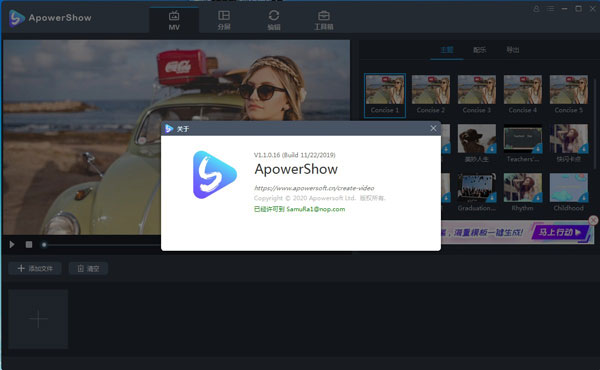Download the Graduation theme via arrow icon
The width and height of the screenshot is (600, 370).
point(492,197)
